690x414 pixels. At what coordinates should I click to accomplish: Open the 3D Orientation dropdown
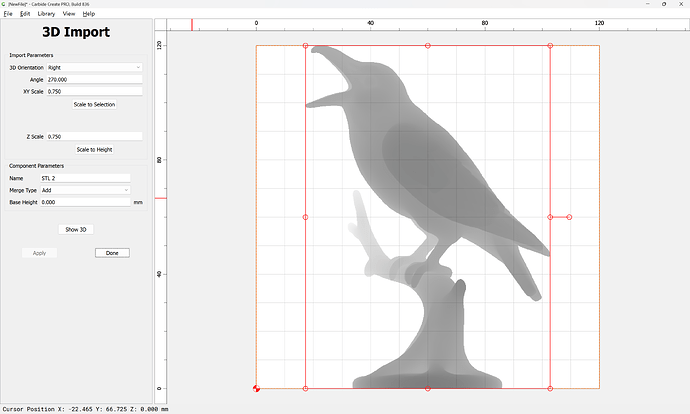94,67
